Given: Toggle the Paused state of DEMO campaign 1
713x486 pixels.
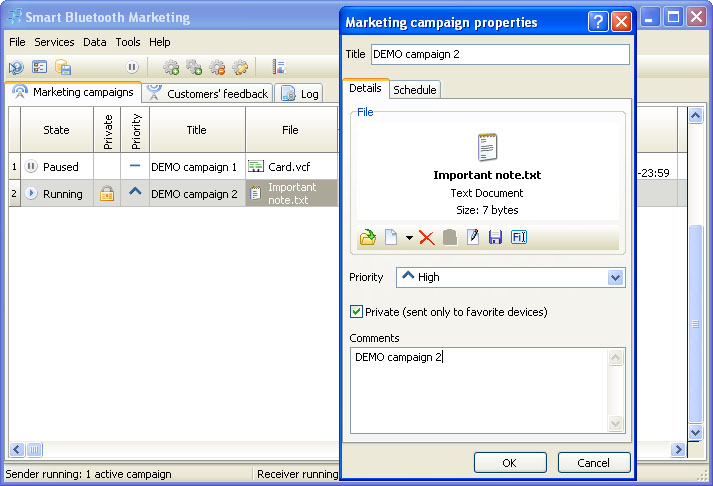Looking at the screenshot, I should (x=32, y=167).
